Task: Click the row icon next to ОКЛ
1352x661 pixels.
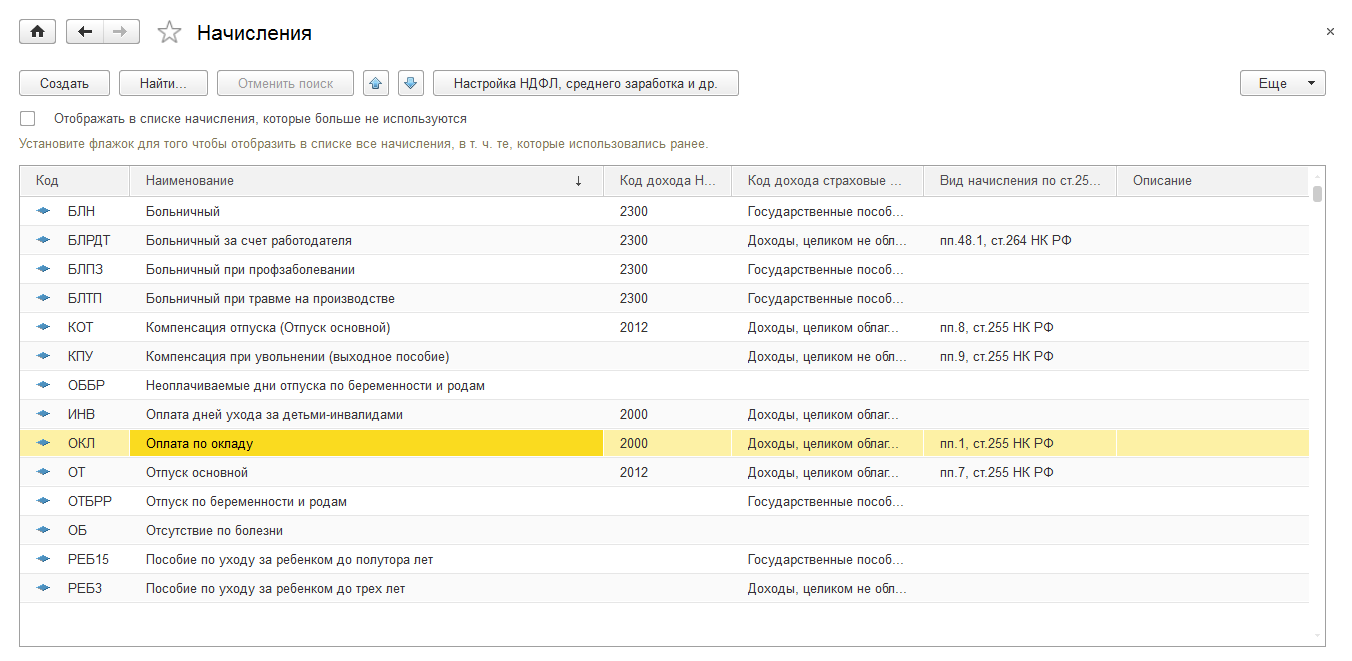Action: tap(43, 444)
